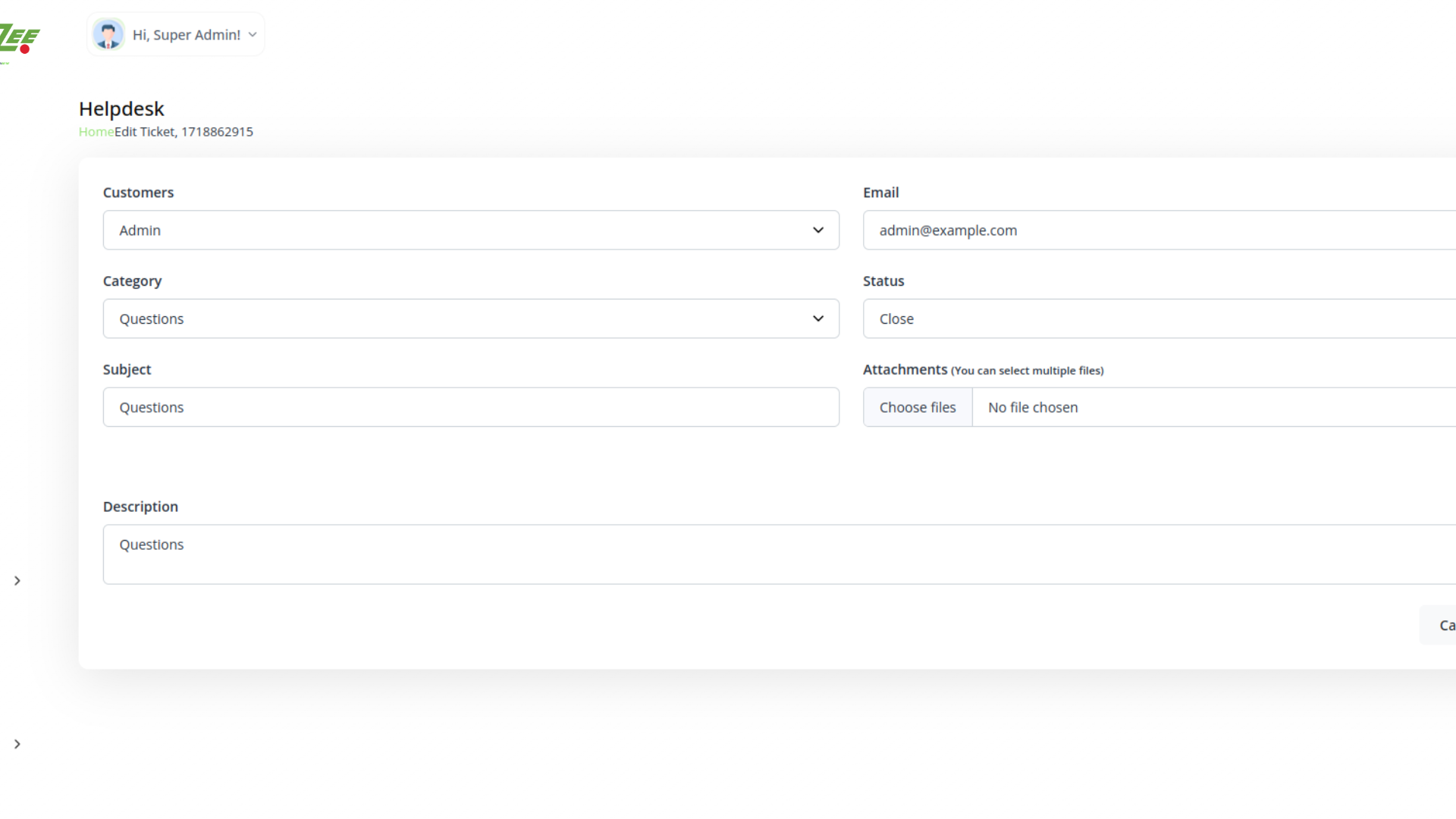Click into the Description text area
1456x819 pixels.
(758, 554)
